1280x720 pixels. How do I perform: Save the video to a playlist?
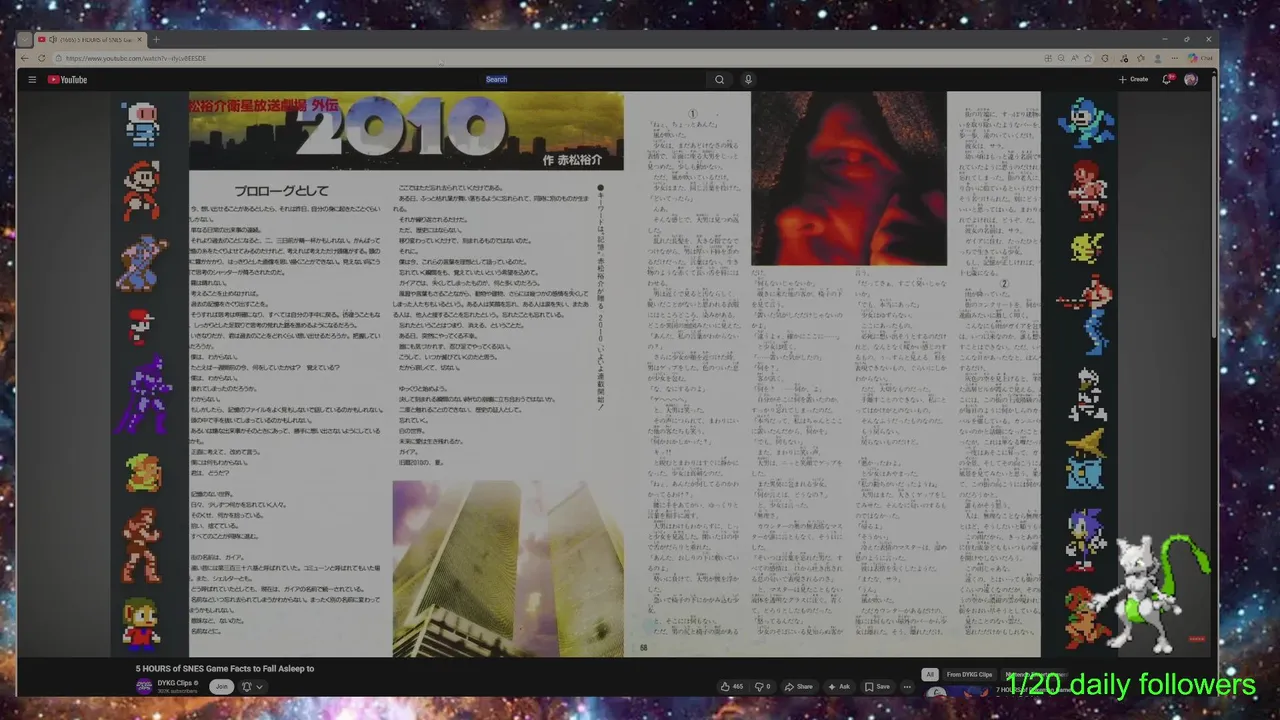point(877,687)
